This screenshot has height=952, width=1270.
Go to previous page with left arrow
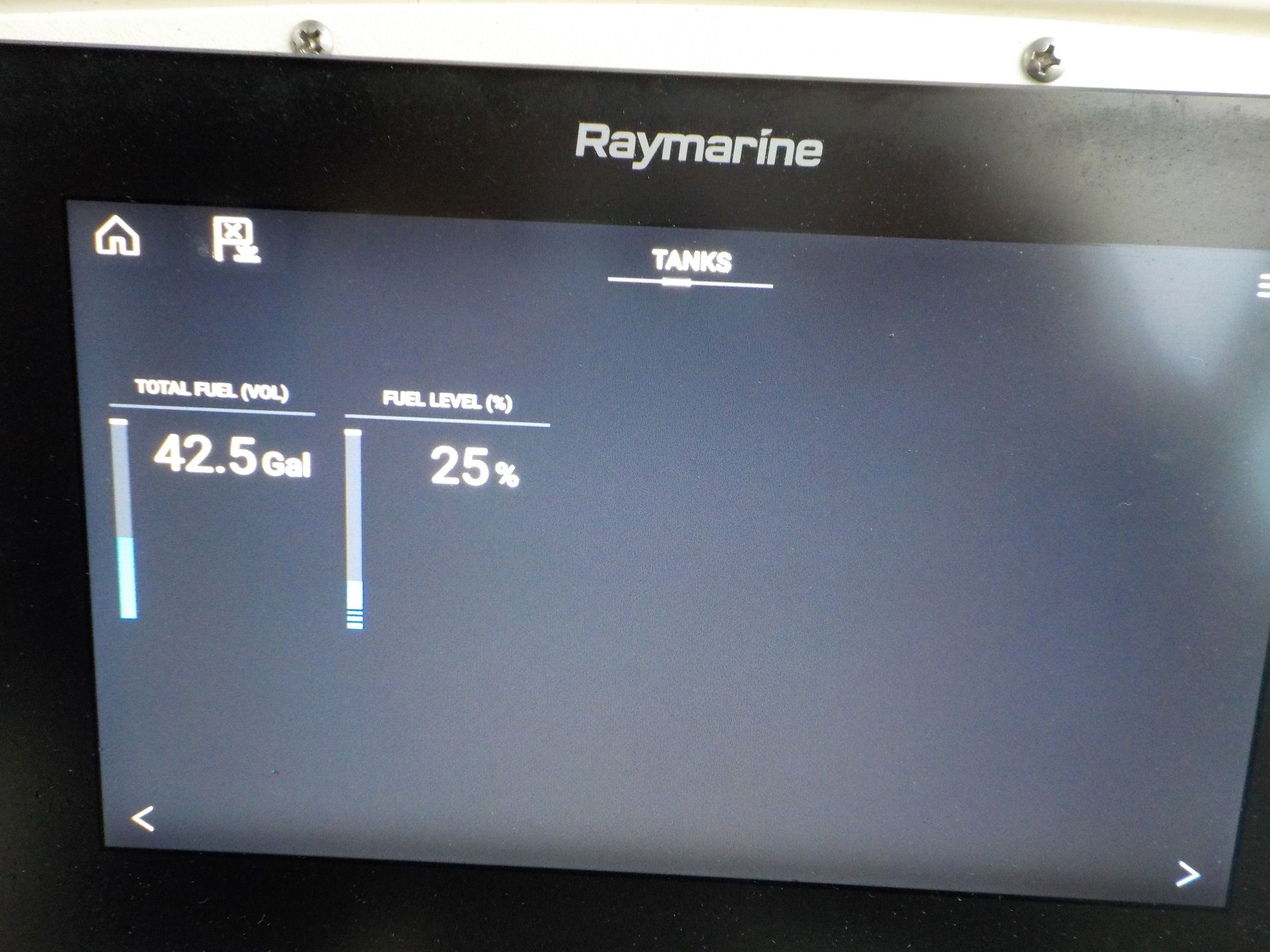[x=143, y=819]
